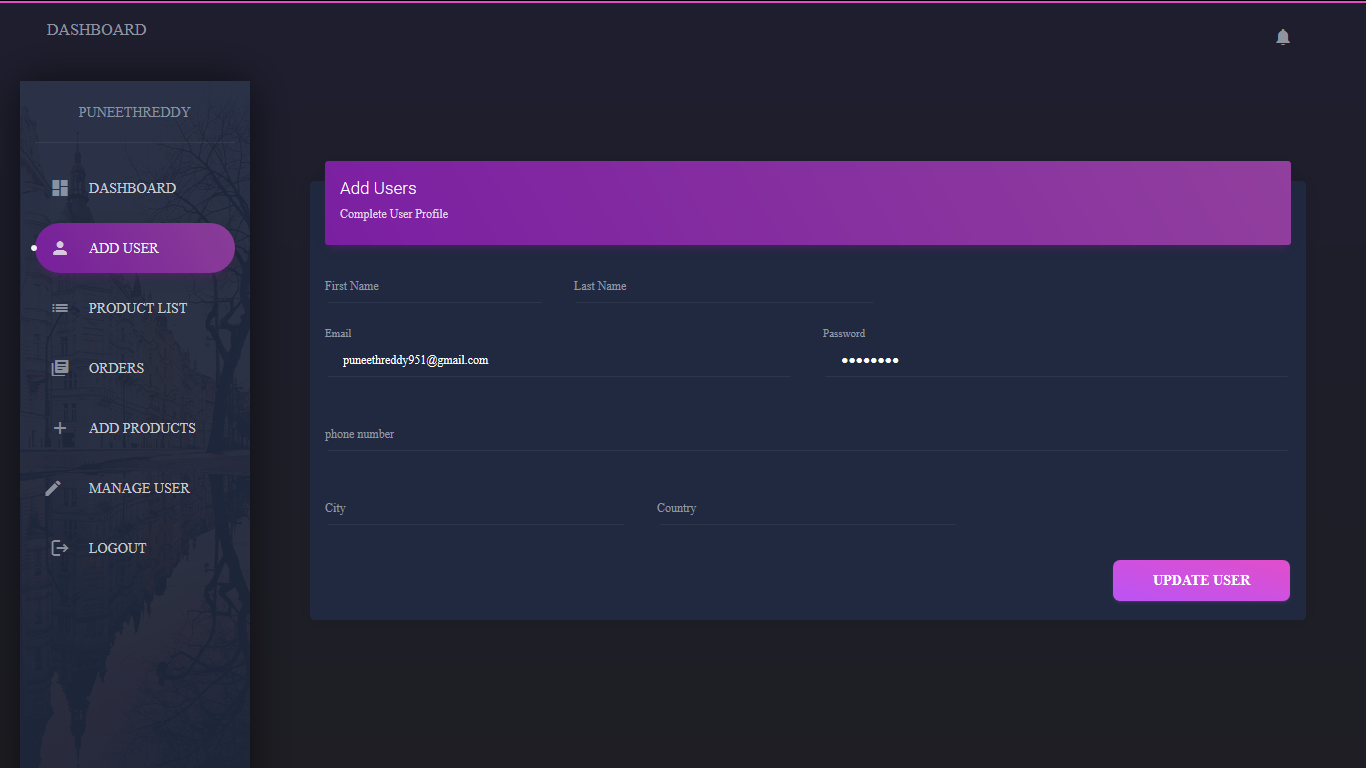1366x768 pixels.
Task: Click the Logout exit icon
Action: point(60,548)
